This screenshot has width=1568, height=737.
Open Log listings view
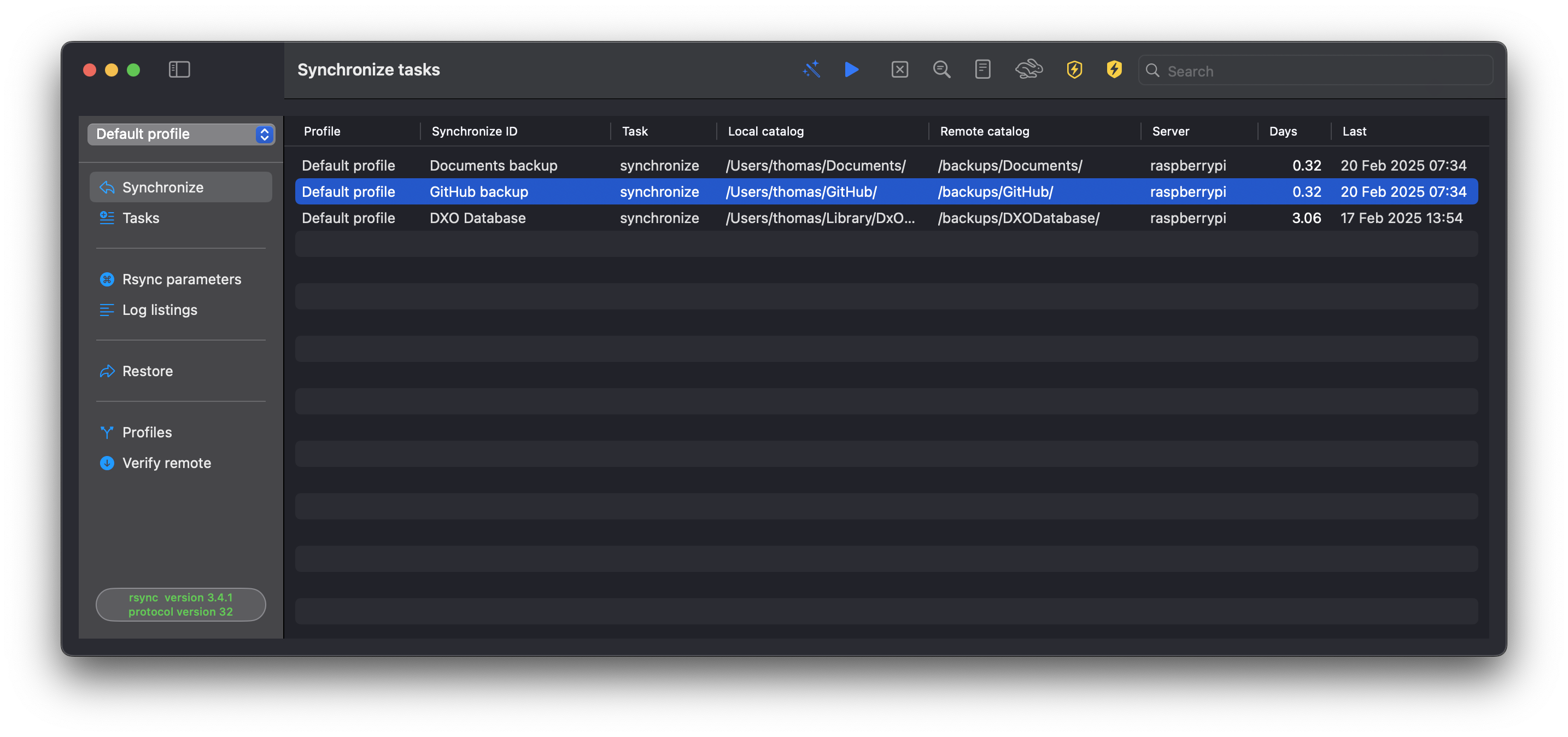181,310
